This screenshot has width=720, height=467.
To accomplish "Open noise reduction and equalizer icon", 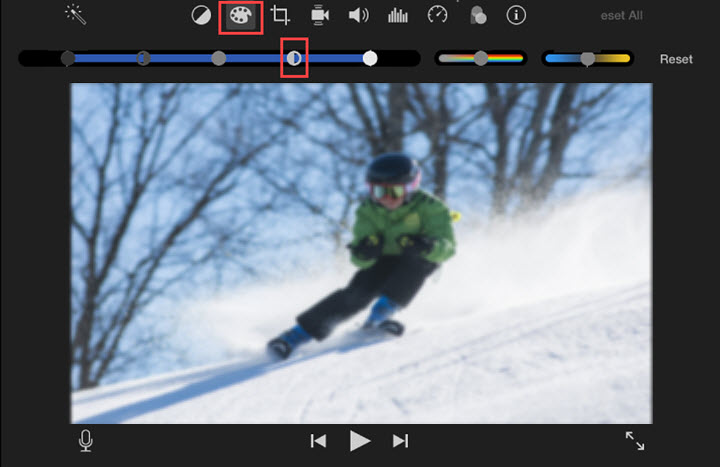I will [x=398, y=15].
